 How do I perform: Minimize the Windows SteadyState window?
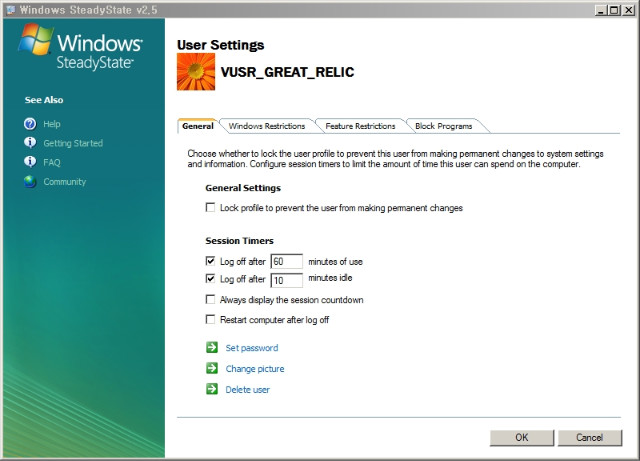[600, 10]
